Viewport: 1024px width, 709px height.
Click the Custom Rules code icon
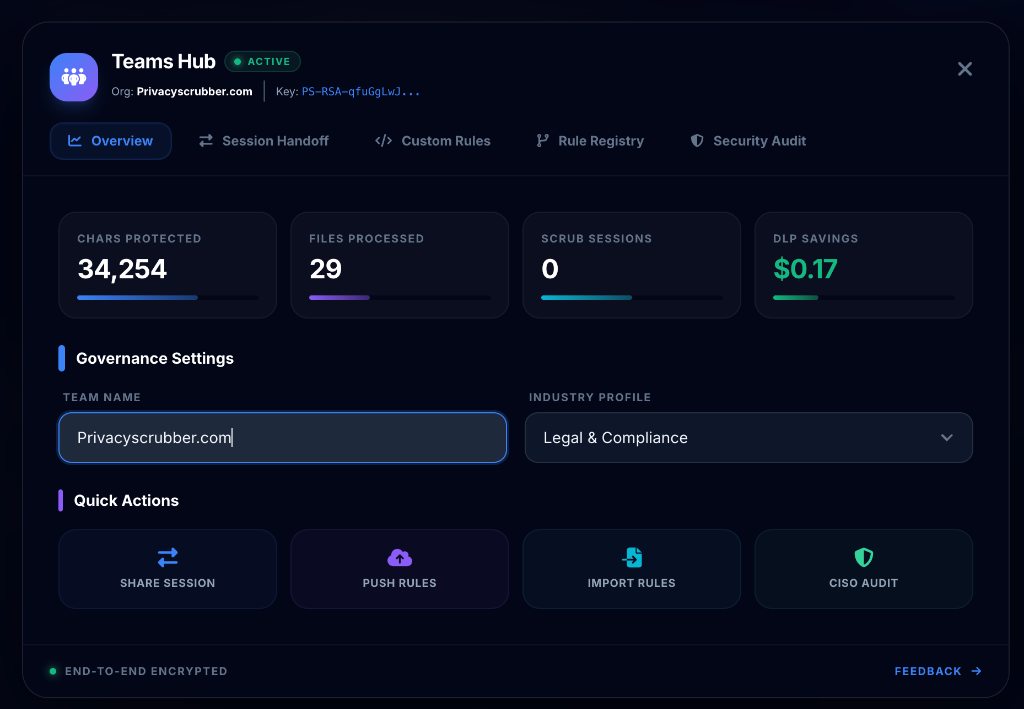point(383,141)
